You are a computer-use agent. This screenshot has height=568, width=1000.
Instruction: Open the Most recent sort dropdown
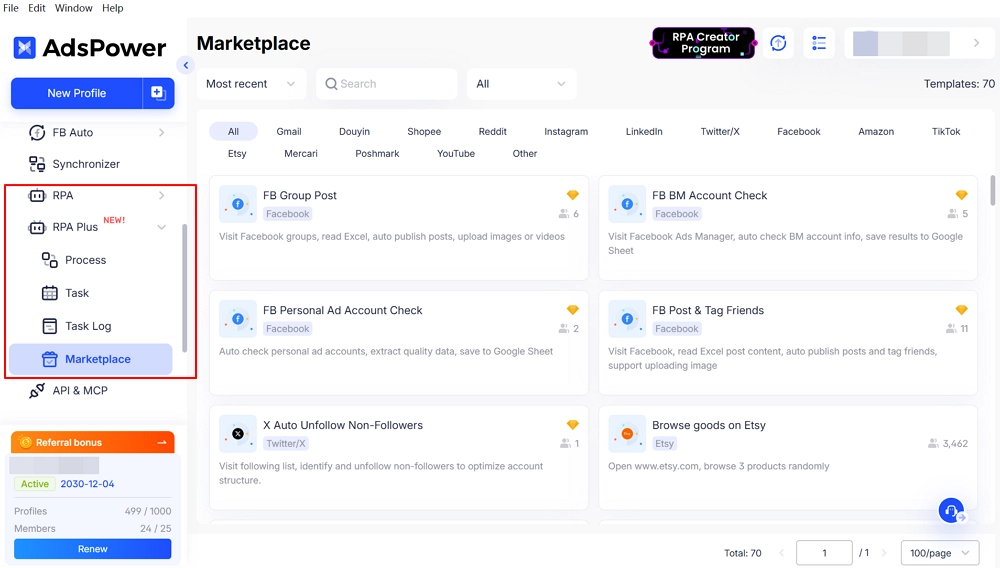(251, 84)
